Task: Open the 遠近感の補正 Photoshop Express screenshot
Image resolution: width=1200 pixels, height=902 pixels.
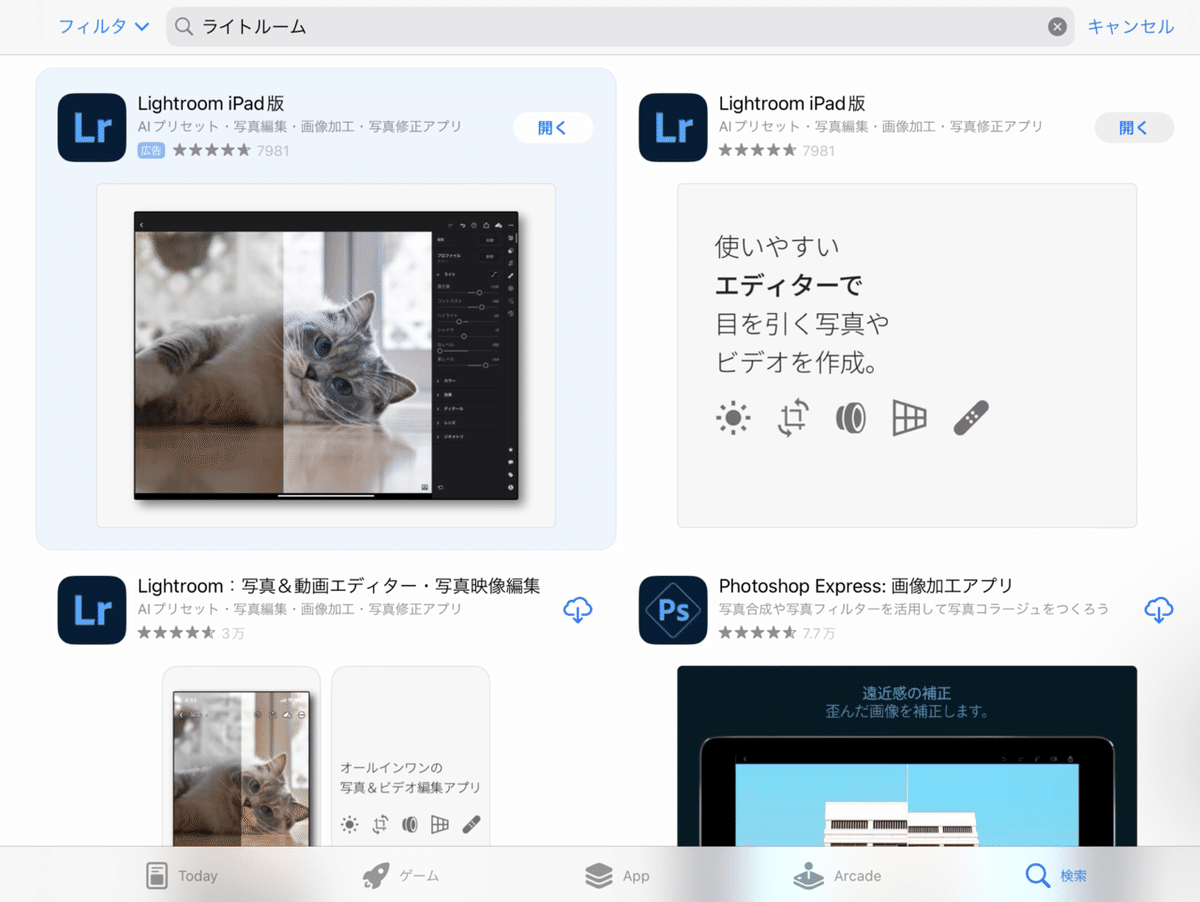Action: 907,757
